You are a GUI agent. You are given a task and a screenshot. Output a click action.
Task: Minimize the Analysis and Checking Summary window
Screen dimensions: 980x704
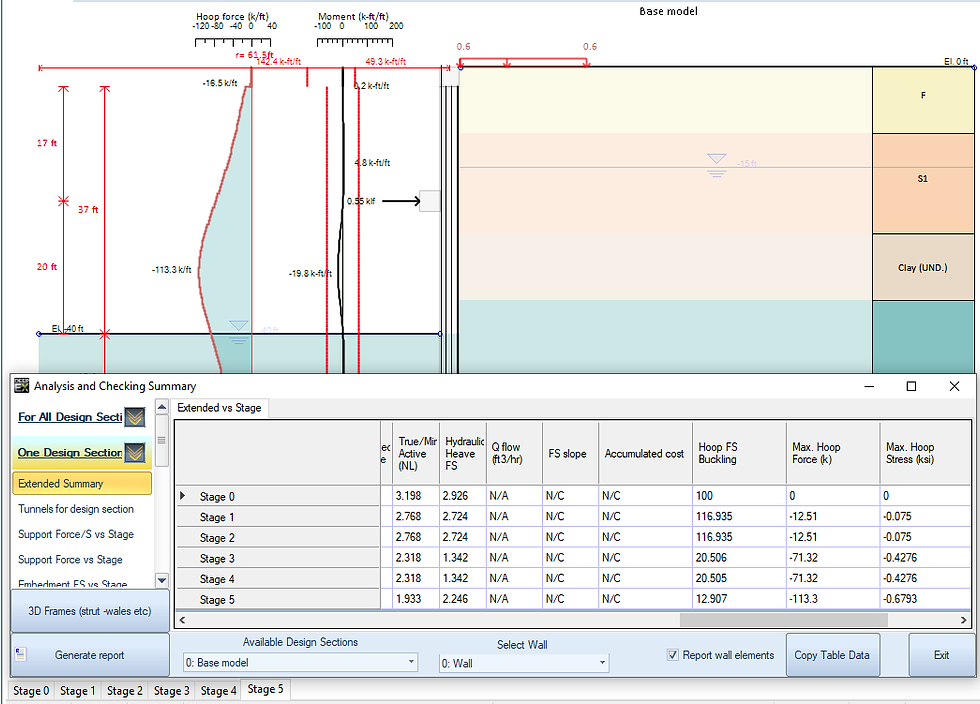pos(869,386)
